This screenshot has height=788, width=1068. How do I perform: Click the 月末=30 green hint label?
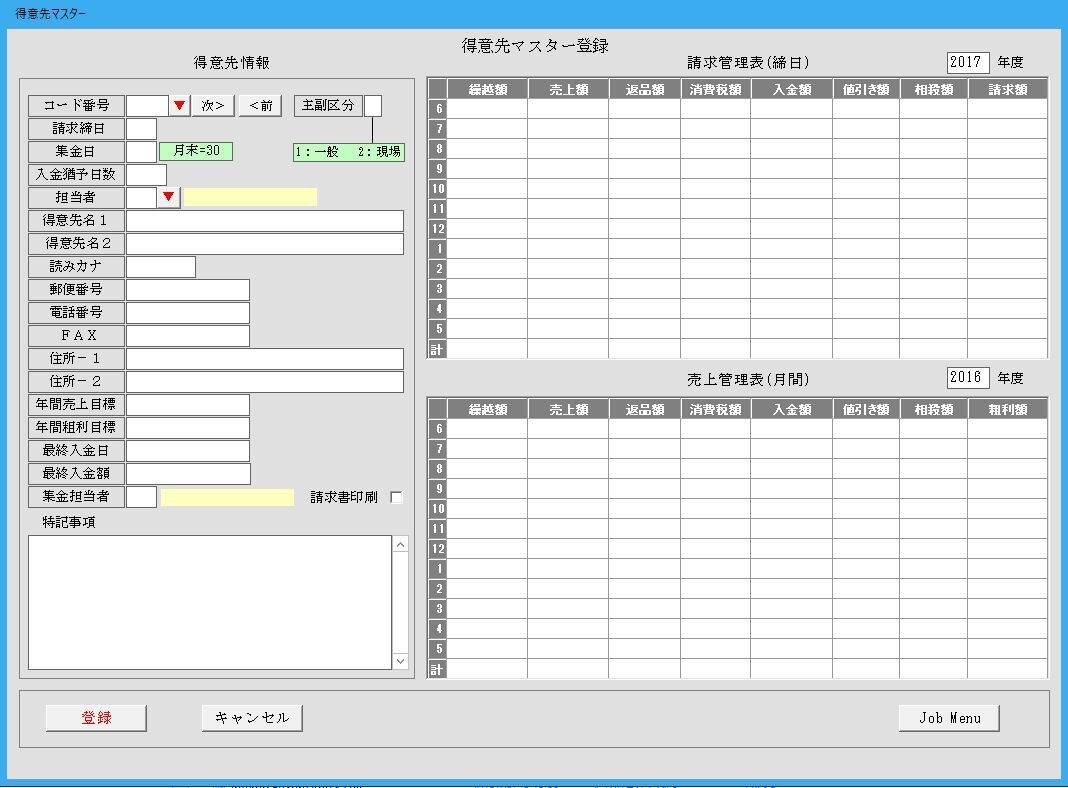196,151
